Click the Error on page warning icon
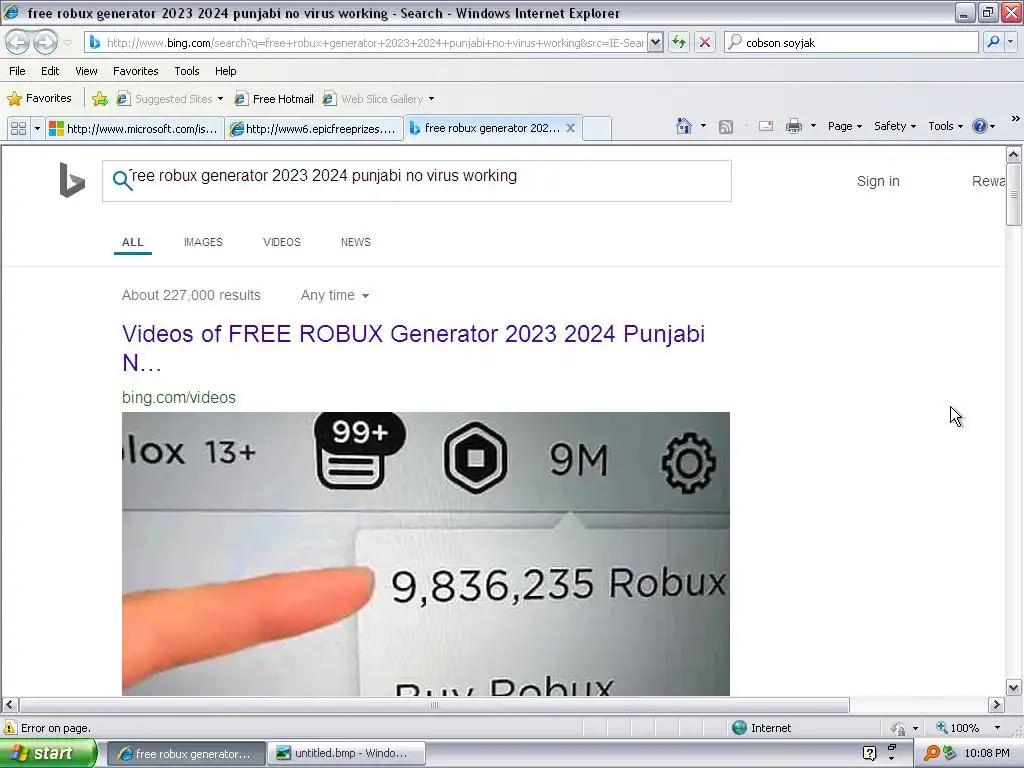 pos(10,728)
